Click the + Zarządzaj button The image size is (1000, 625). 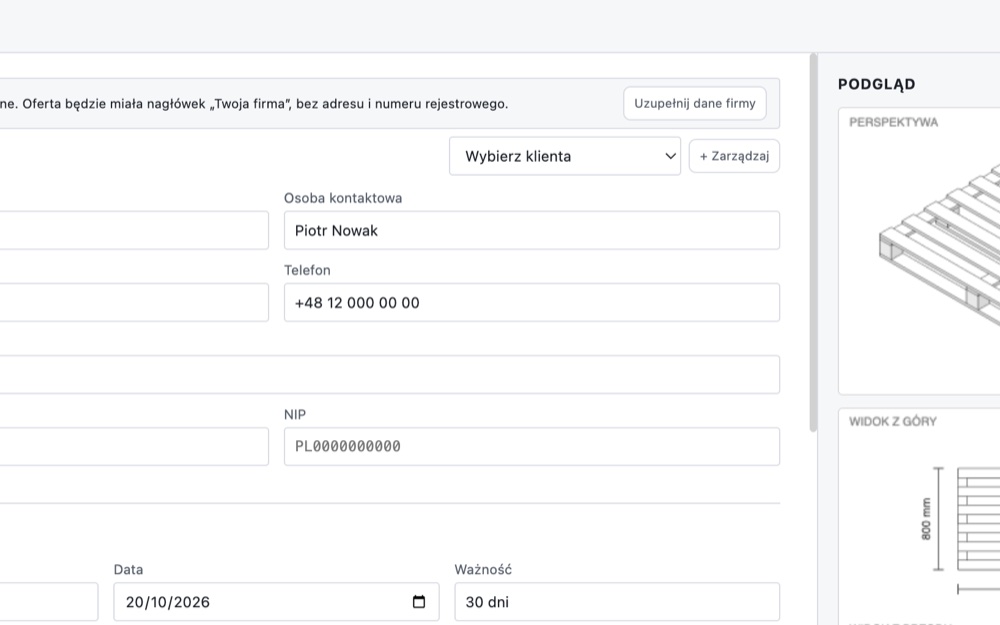click(734, 156)
